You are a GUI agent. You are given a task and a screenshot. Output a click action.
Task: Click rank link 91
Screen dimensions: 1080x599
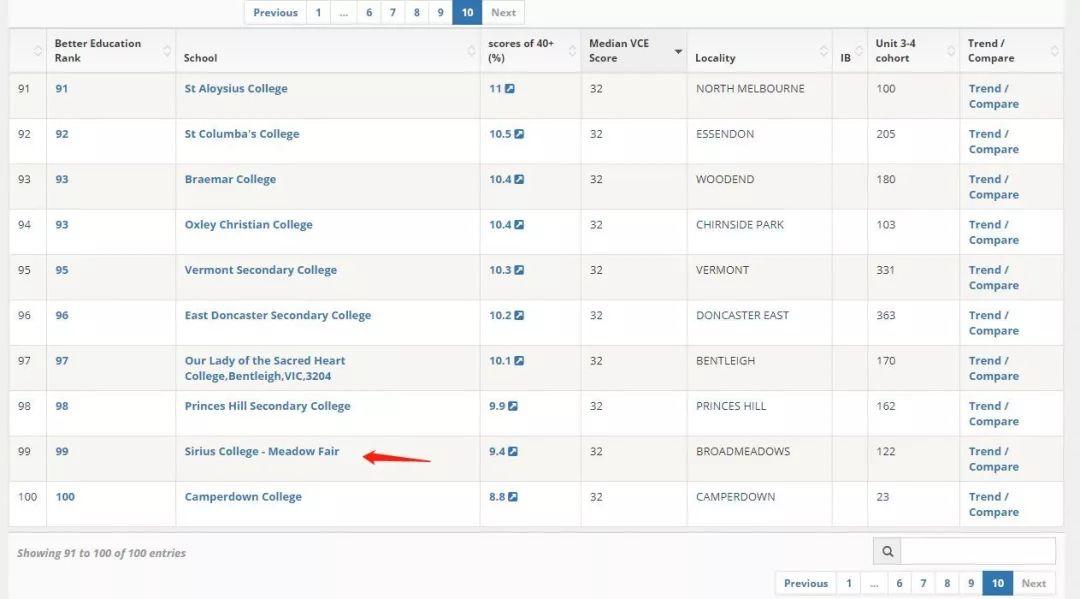click(62, 89)
